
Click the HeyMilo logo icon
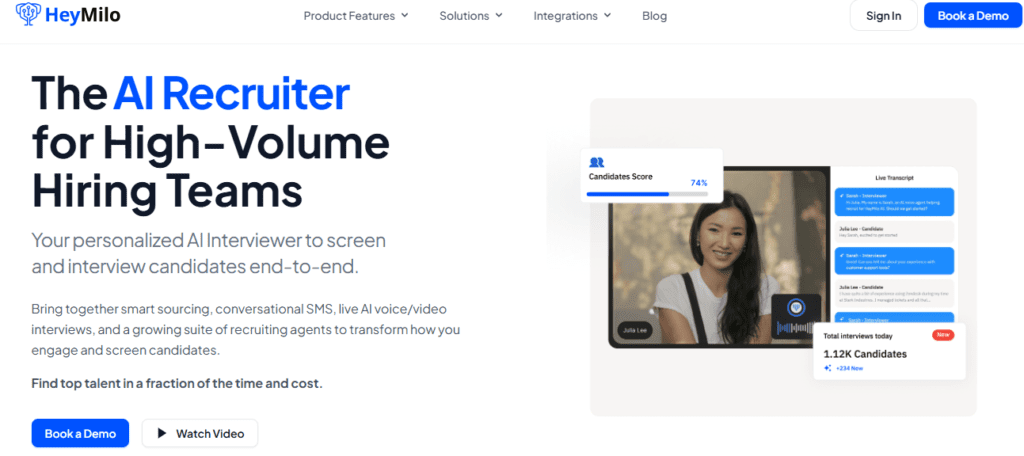tap(28, 14)
